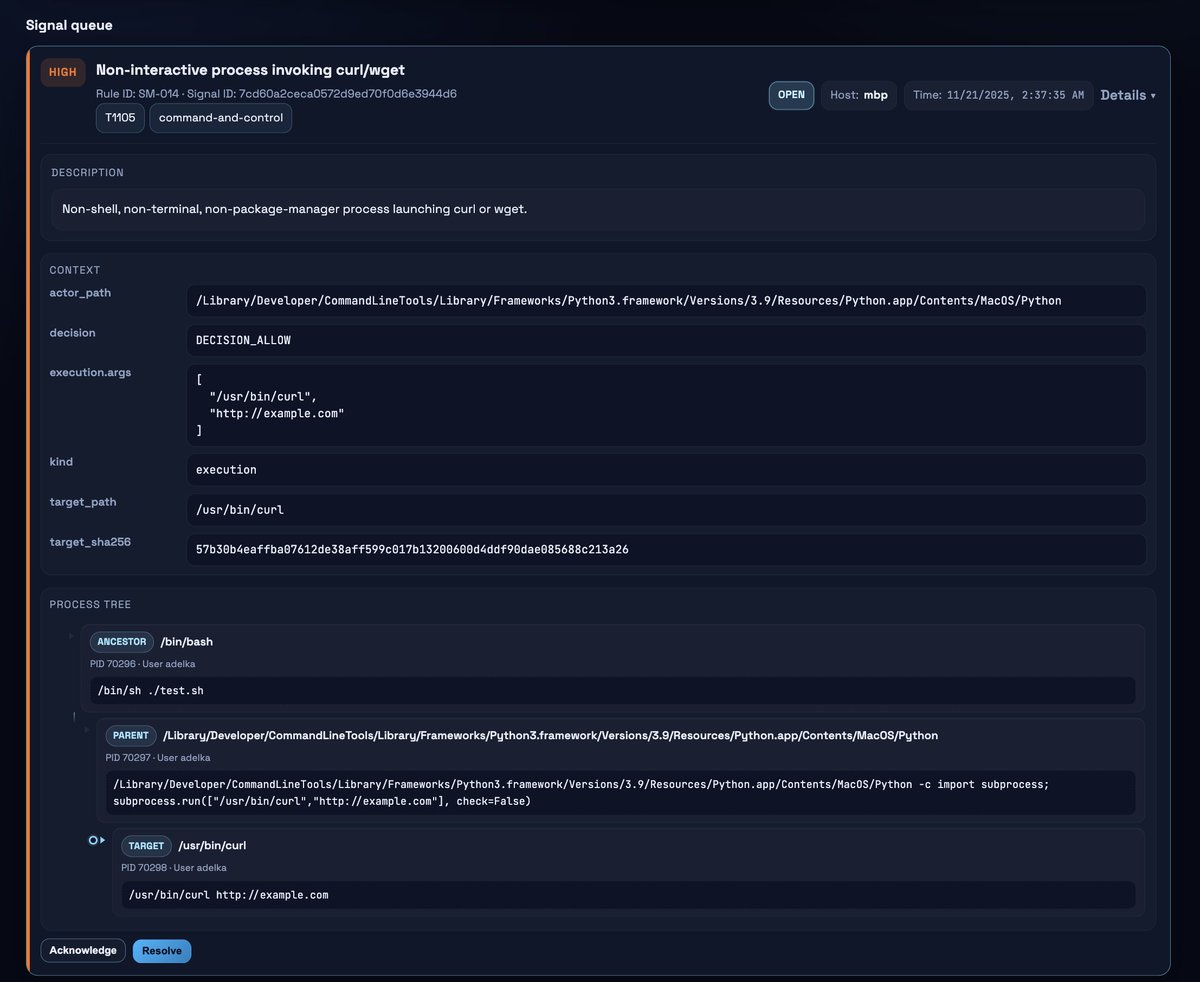The height and width of the screenshot is (982, 1200).
Task: Click the execution.args field label
Action: [90, 372]
